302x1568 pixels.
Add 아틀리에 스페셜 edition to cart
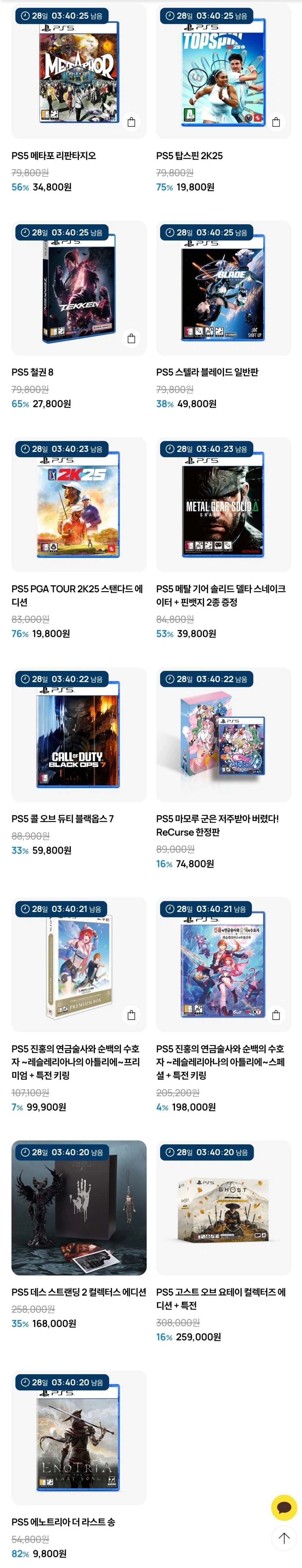coord(276,1015)
